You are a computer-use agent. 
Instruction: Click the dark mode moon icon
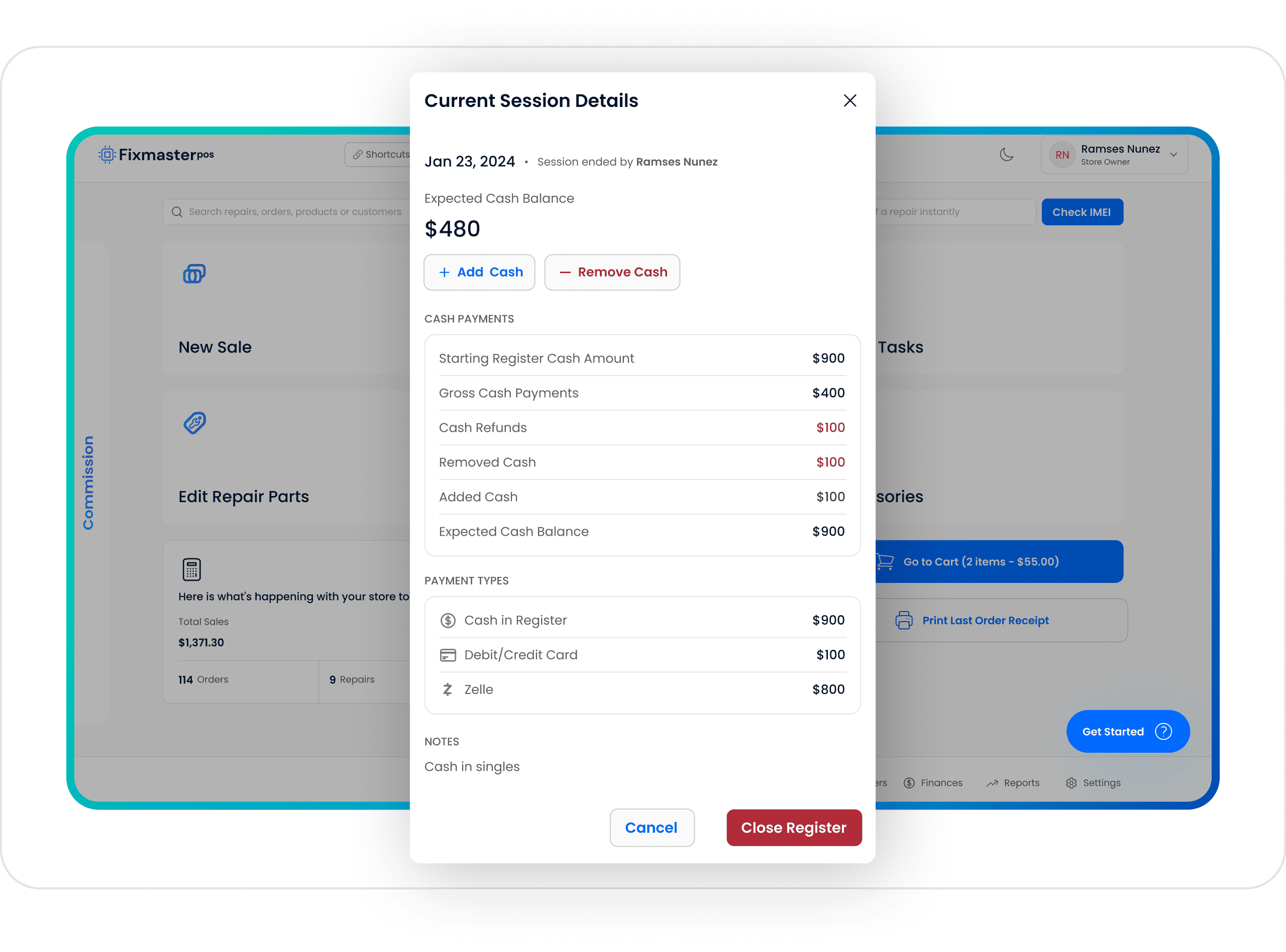1006,154
